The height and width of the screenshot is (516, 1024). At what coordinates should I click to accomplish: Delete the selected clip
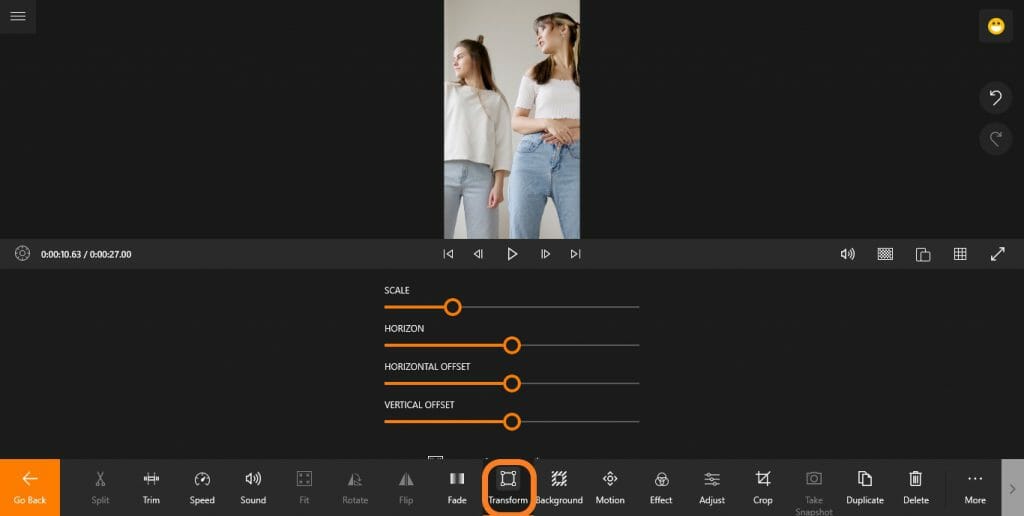916,488
